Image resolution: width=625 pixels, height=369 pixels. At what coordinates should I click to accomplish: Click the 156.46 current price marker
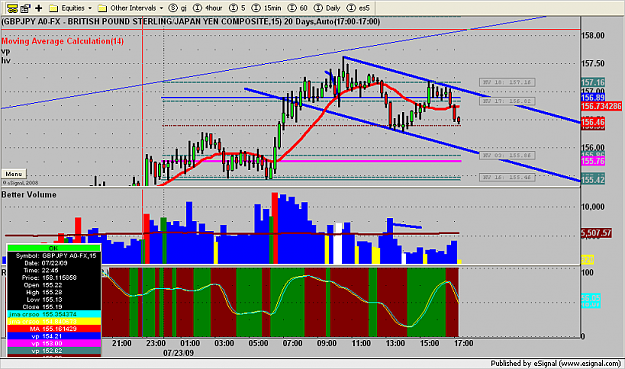[593, 122]
